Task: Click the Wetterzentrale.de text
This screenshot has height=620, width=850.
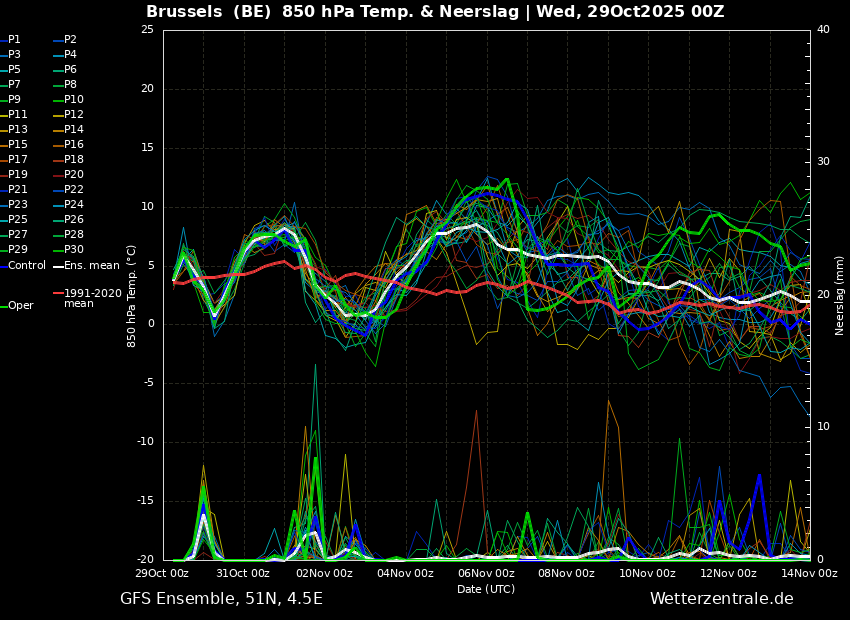Action: [x=722, y=599]
